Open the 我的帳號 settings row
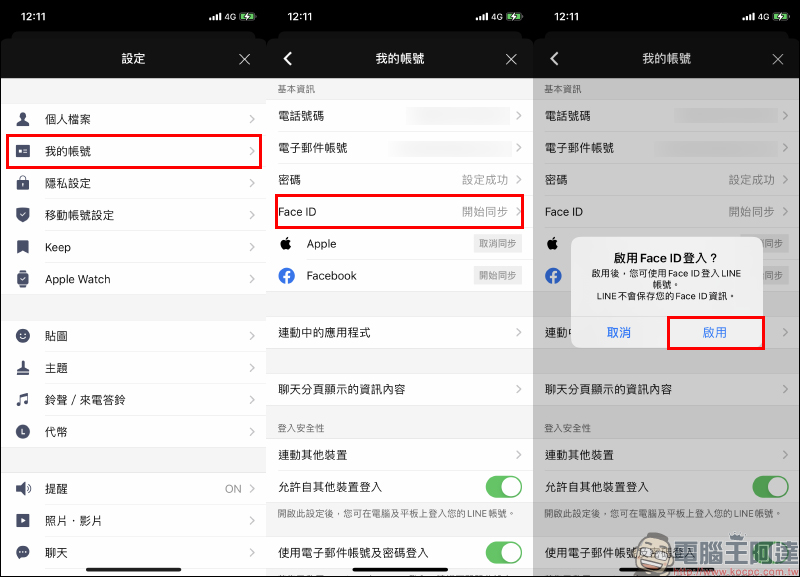This screenshot has width=800, height=577. pos(134,151)
